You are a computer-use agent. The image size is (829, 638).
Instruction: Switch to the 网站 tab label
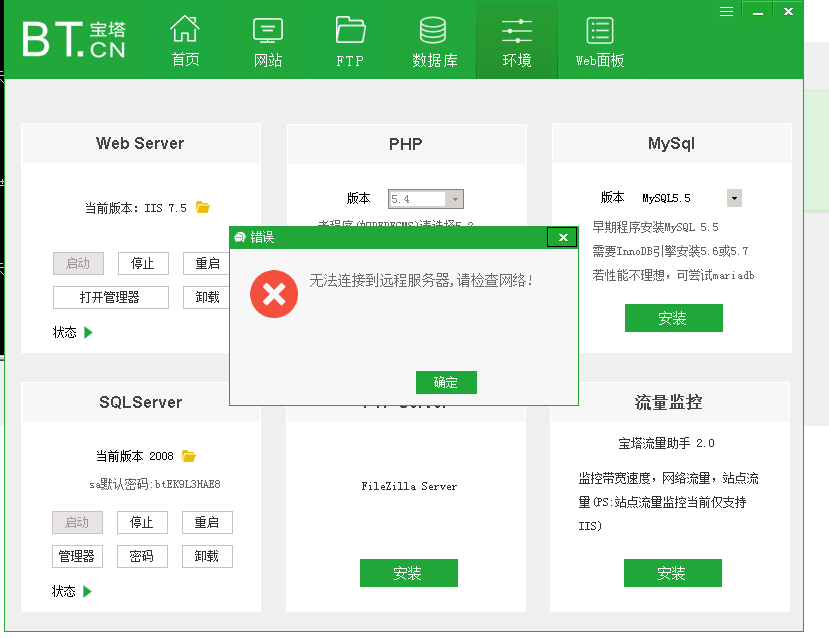click(268, 60)
